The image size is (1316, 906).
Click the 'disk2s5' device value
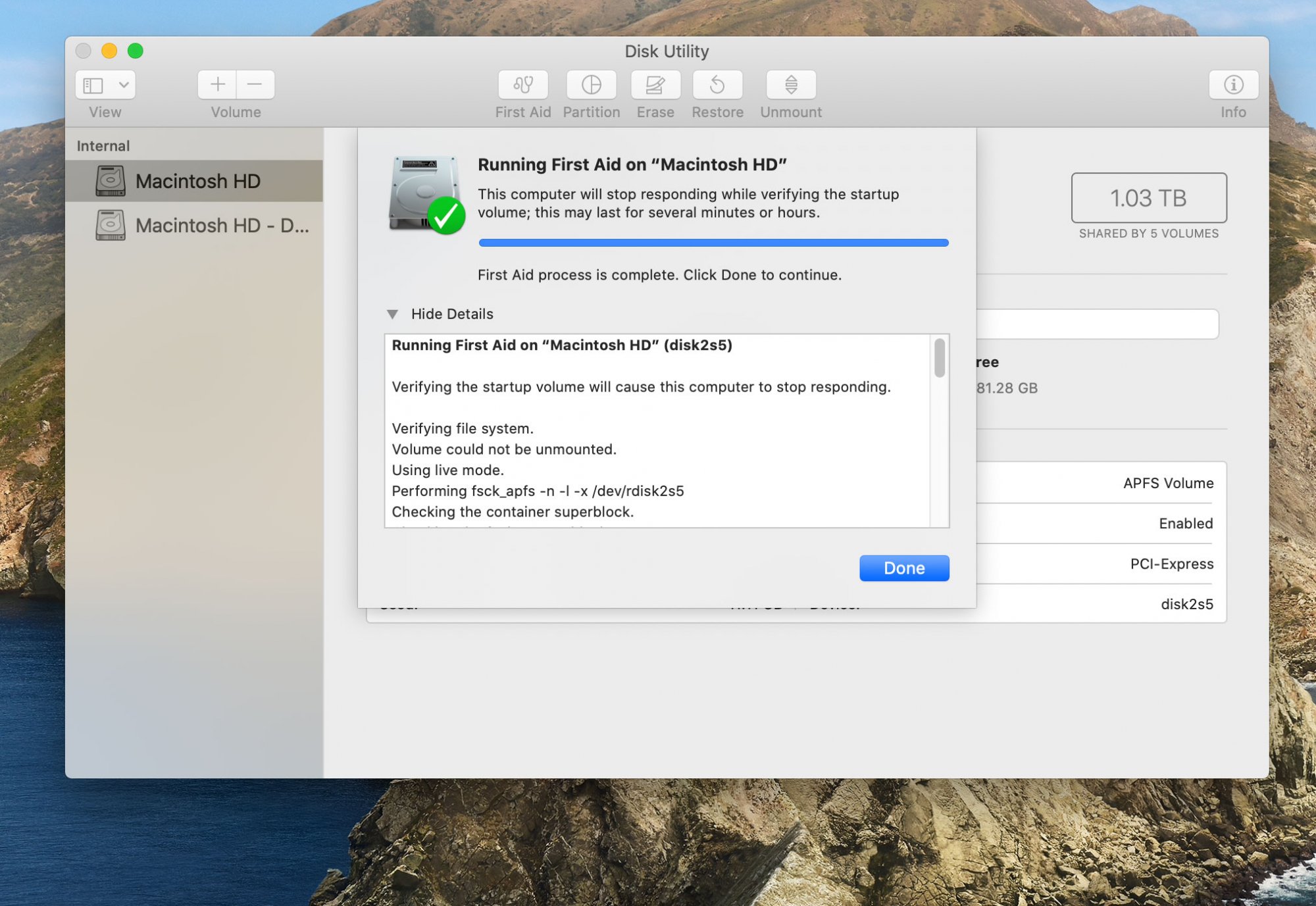(x=1187, y=604)
